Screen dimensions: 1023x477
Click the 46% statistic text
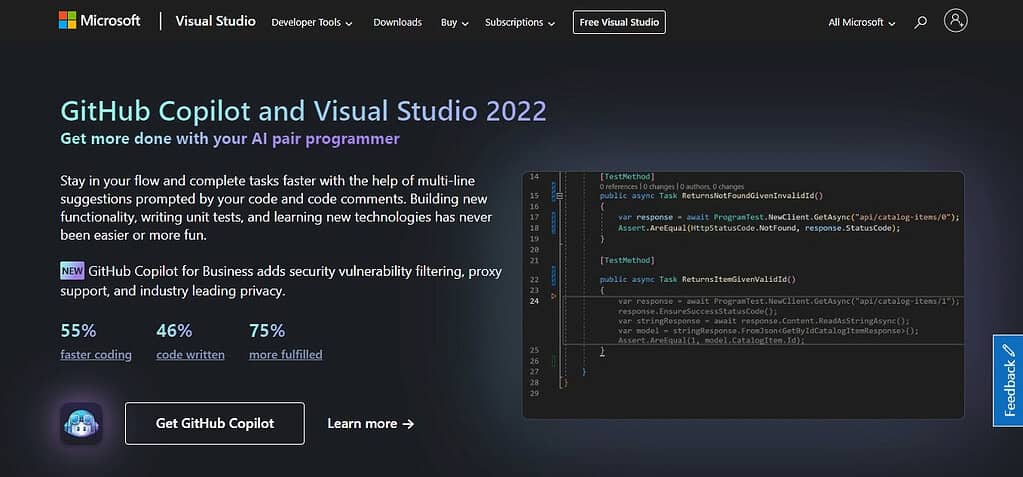(174, 331)
